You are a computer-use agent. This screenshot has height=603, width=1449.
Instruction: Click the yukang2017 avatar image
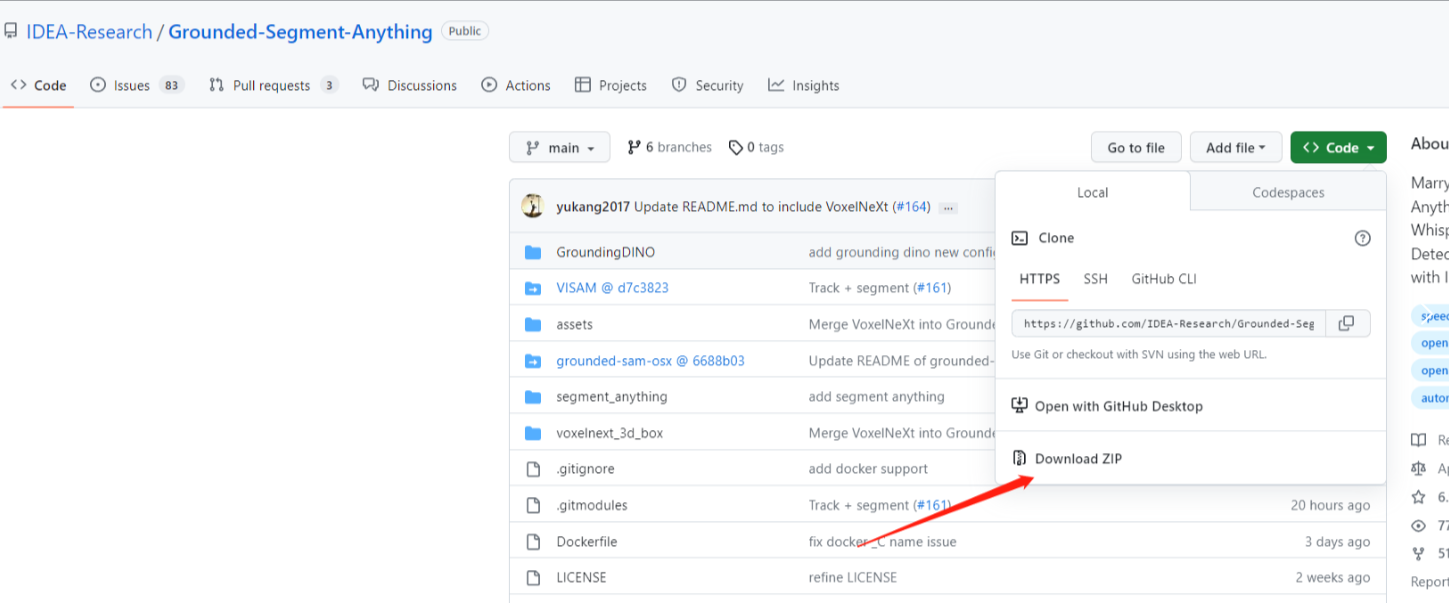click(x=532, y=206)
